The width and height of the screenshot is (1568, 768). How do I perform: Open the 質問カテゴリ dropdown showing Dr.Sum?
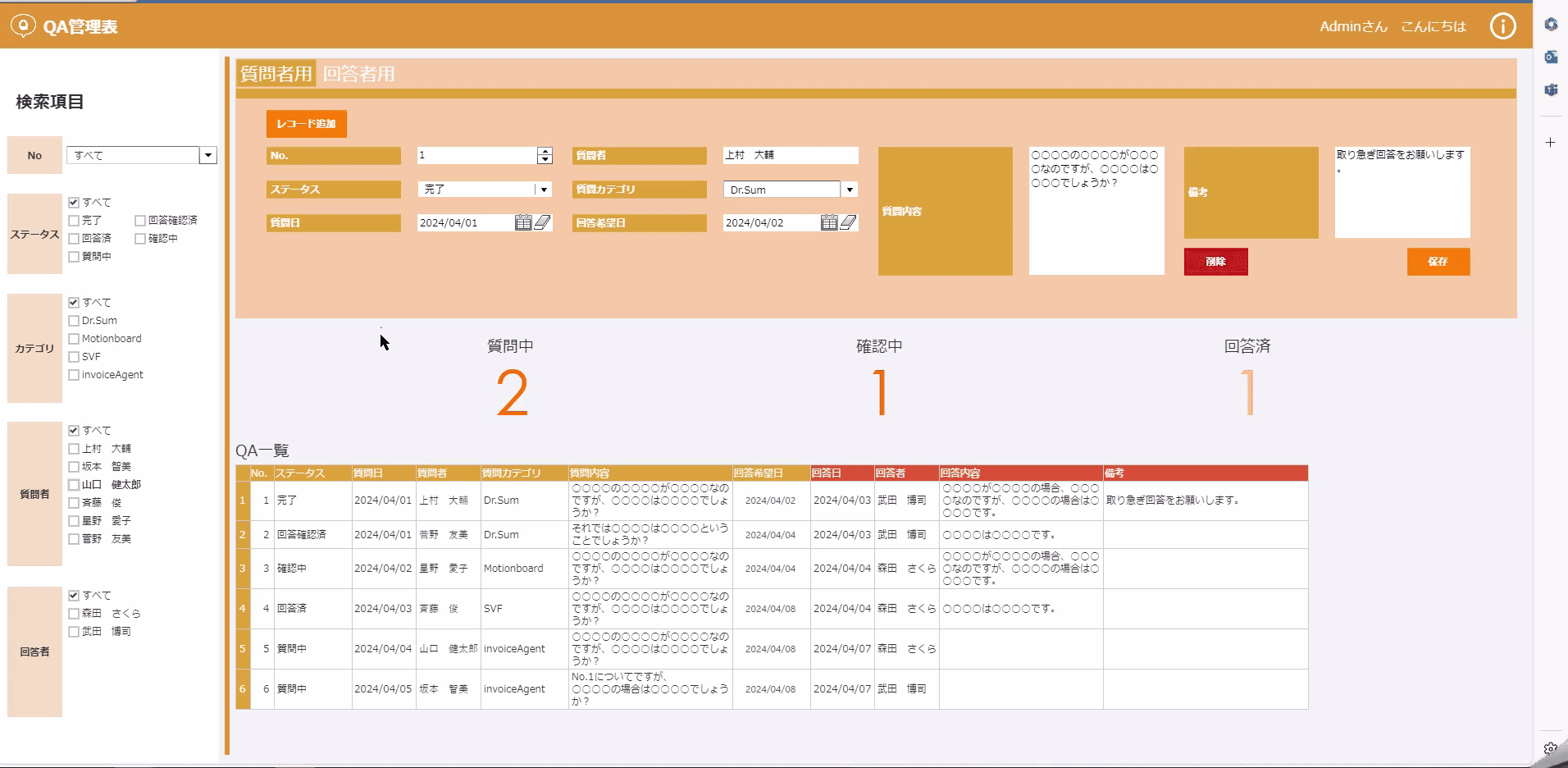(x=850, y=189)
